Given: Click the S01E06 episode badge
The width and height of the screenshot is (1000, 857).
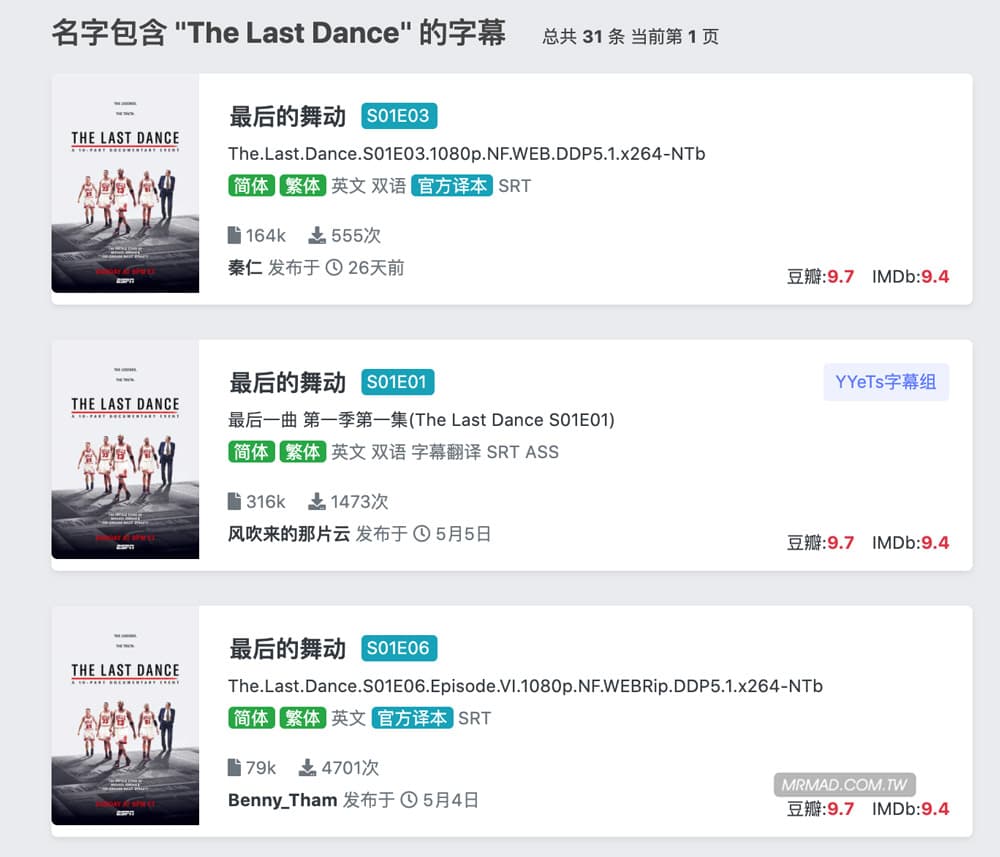Looking at the screenshot, I should [398, 648].
